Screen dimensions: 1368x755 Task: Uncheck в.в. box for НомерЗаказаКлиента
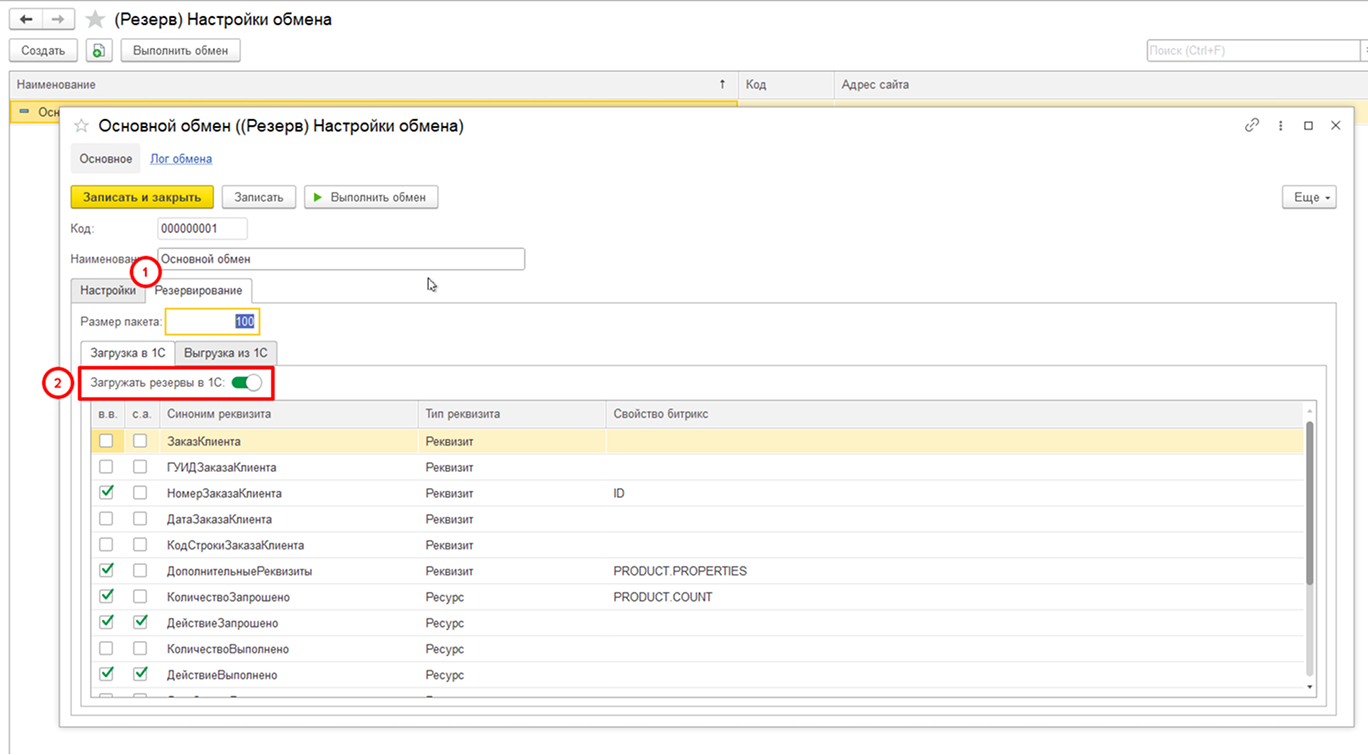coord(106,493)
